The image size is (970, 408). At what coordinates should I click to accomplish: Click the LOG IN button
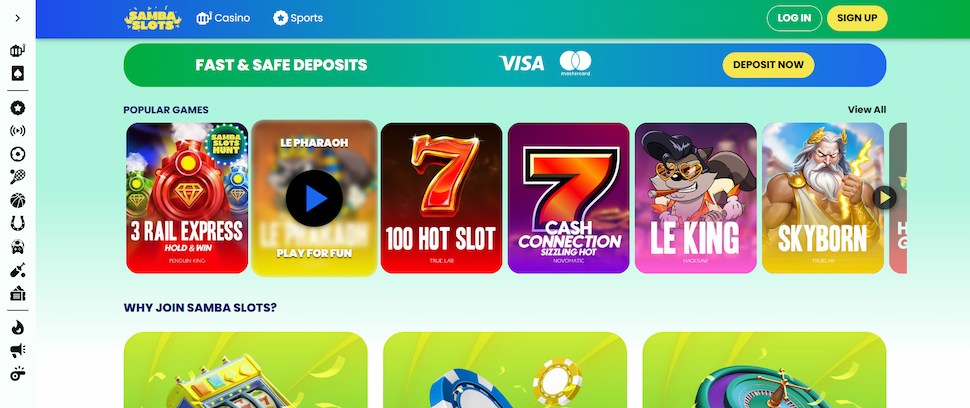pos(794,18)
